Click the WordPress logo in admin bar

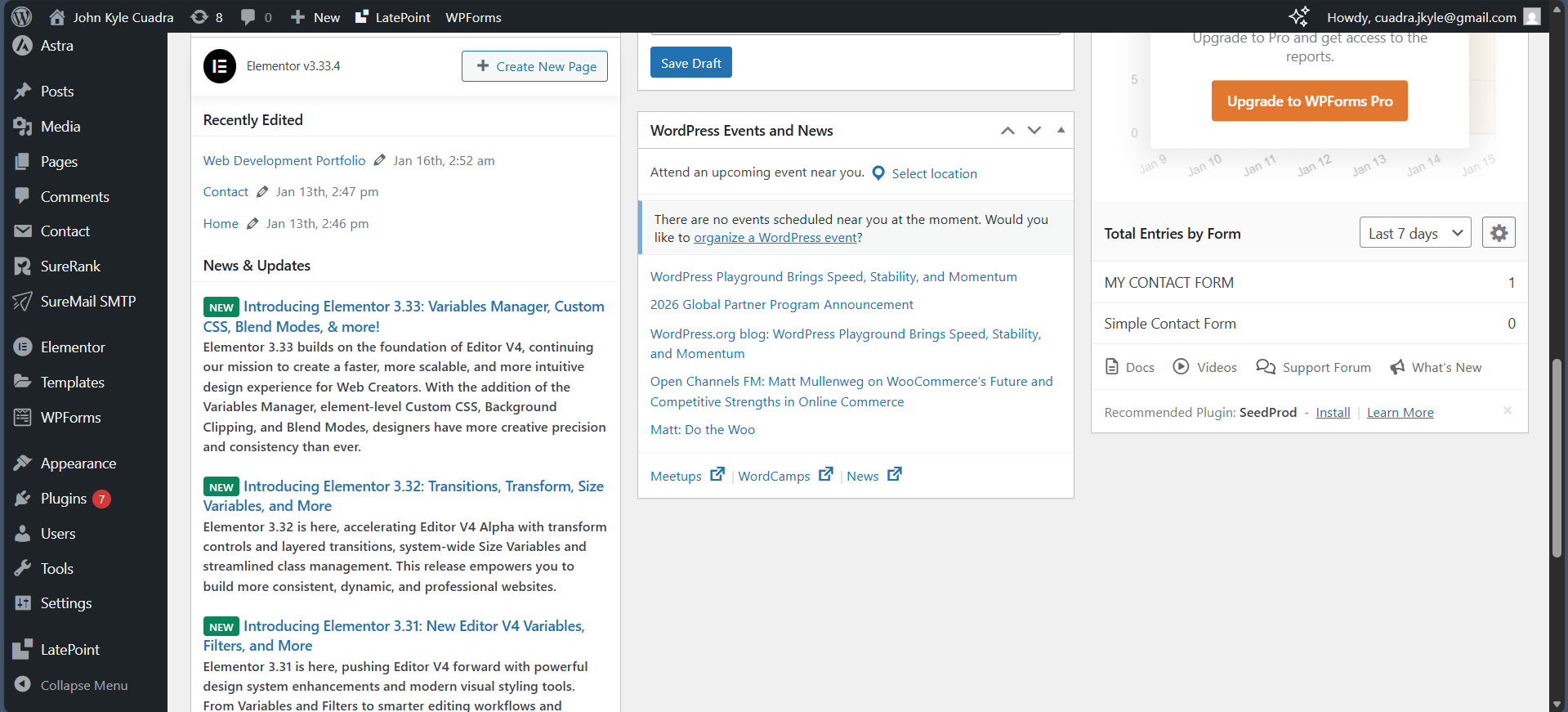click(x=22, y=16)
